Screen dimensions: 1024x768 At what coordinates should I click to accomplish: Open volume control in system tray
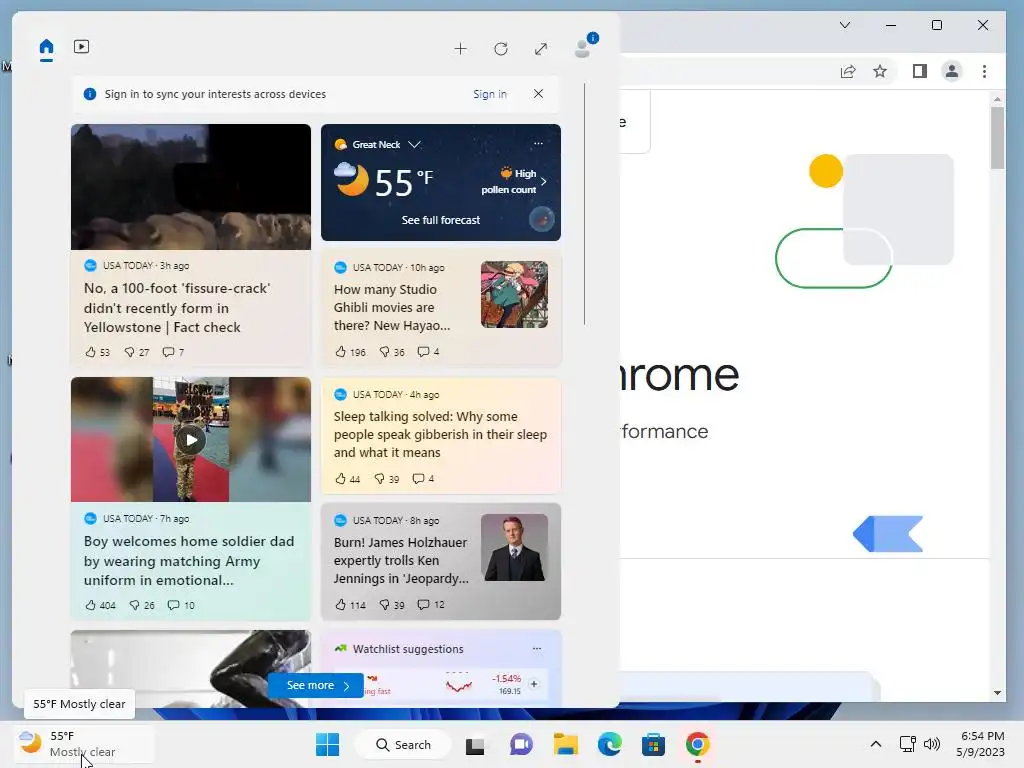click(932, 744)
